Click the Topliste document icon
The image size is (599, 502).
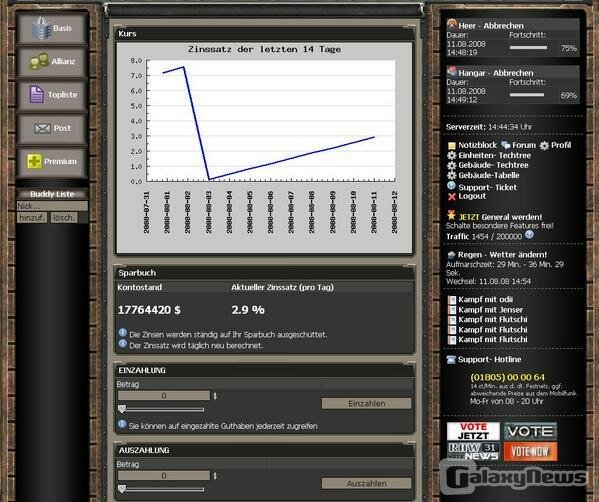coord(36,94)
